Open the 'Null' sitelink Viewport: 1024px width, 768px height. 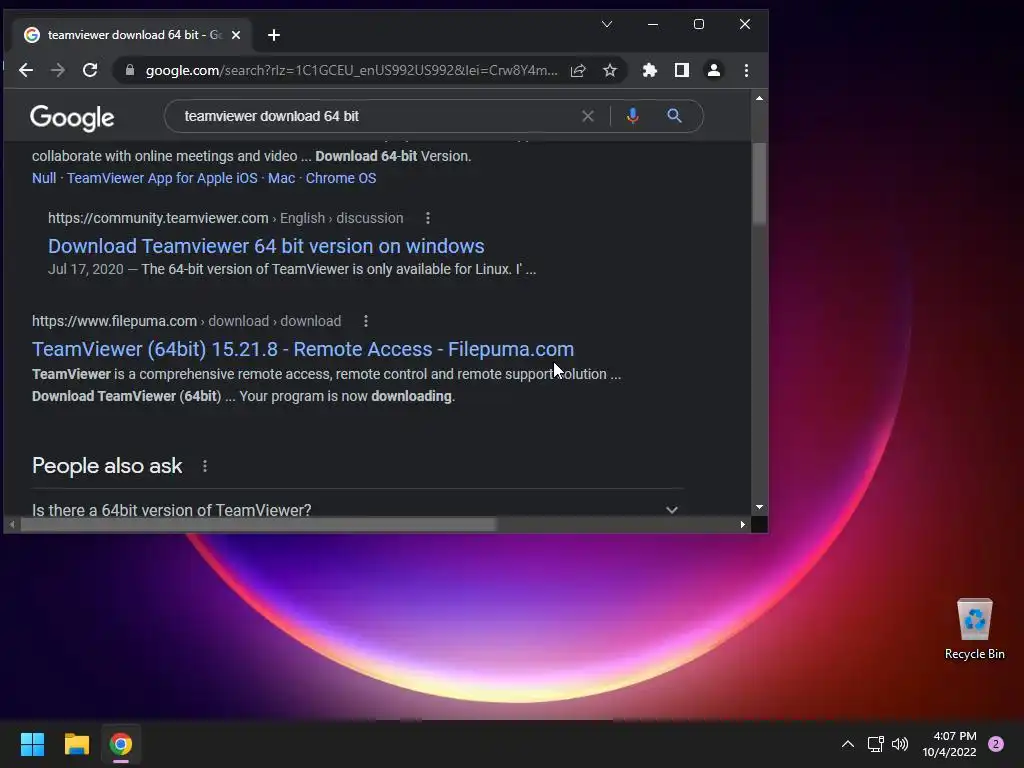coord(44,178)
